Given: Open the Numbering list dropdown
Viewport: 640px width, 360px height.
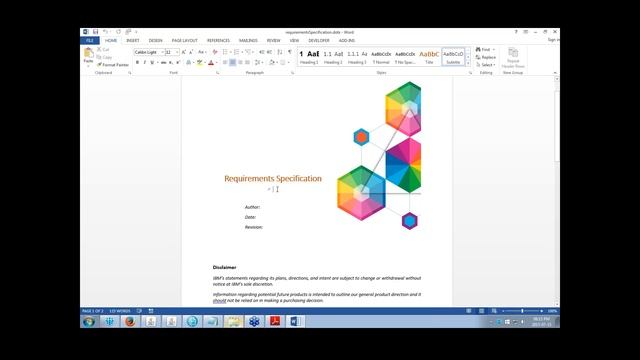Looking at the screenshot, I should [x=242, y=52].
